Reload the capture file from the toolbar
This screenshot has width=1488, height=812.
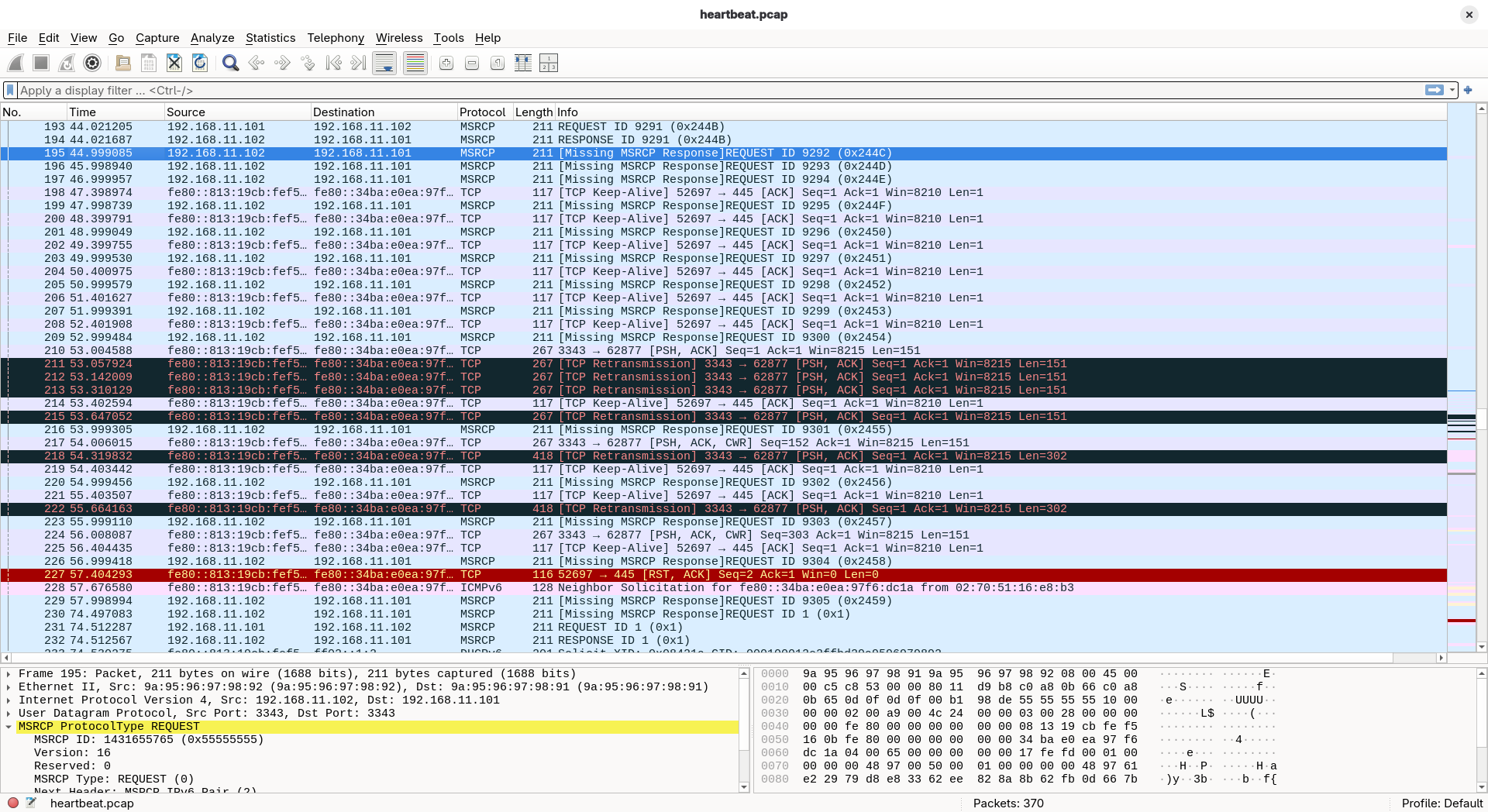pos(200,64)
